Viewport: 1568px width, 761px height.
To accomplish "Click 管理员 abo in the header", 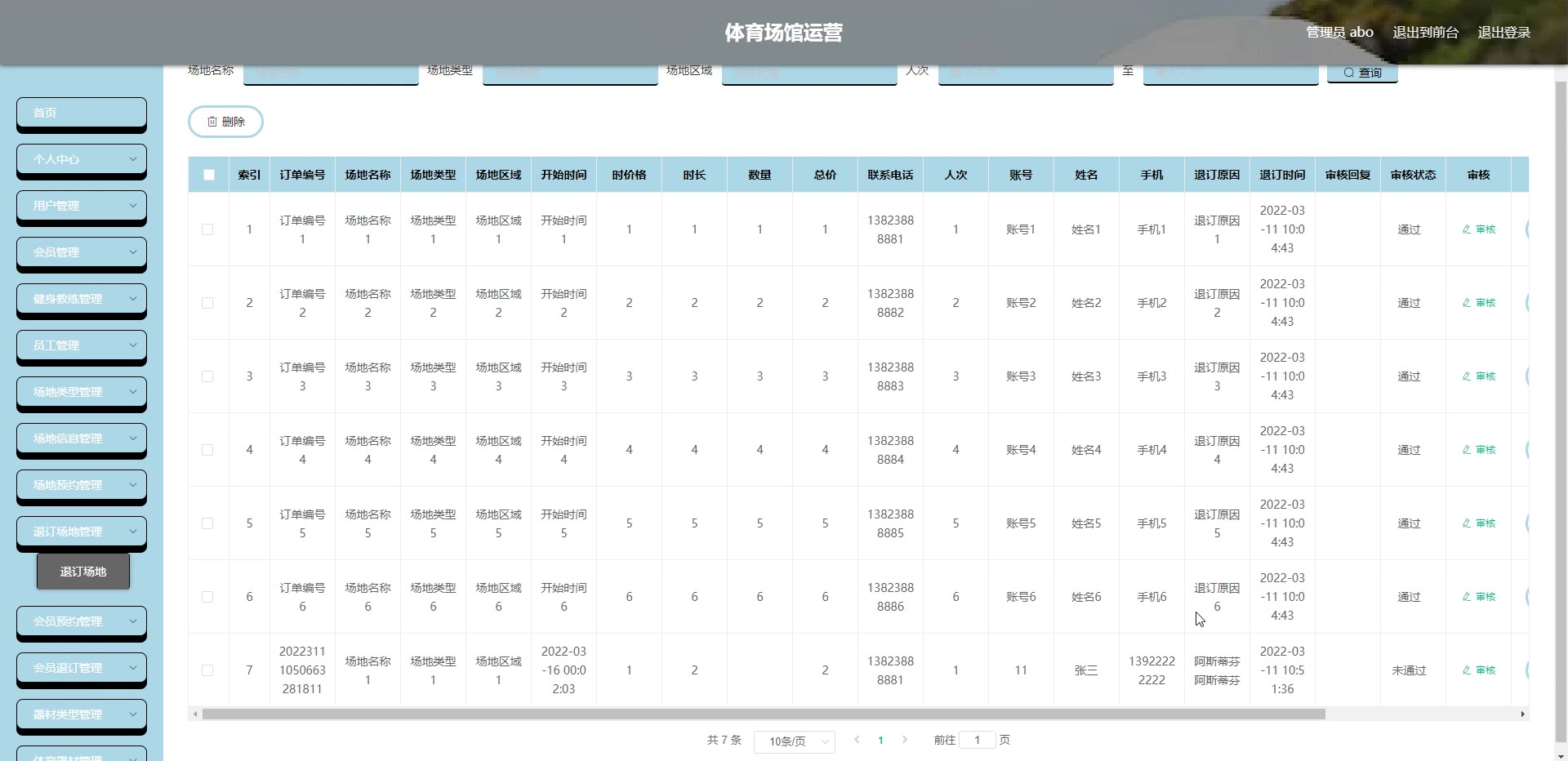I will click(1339, 33).
